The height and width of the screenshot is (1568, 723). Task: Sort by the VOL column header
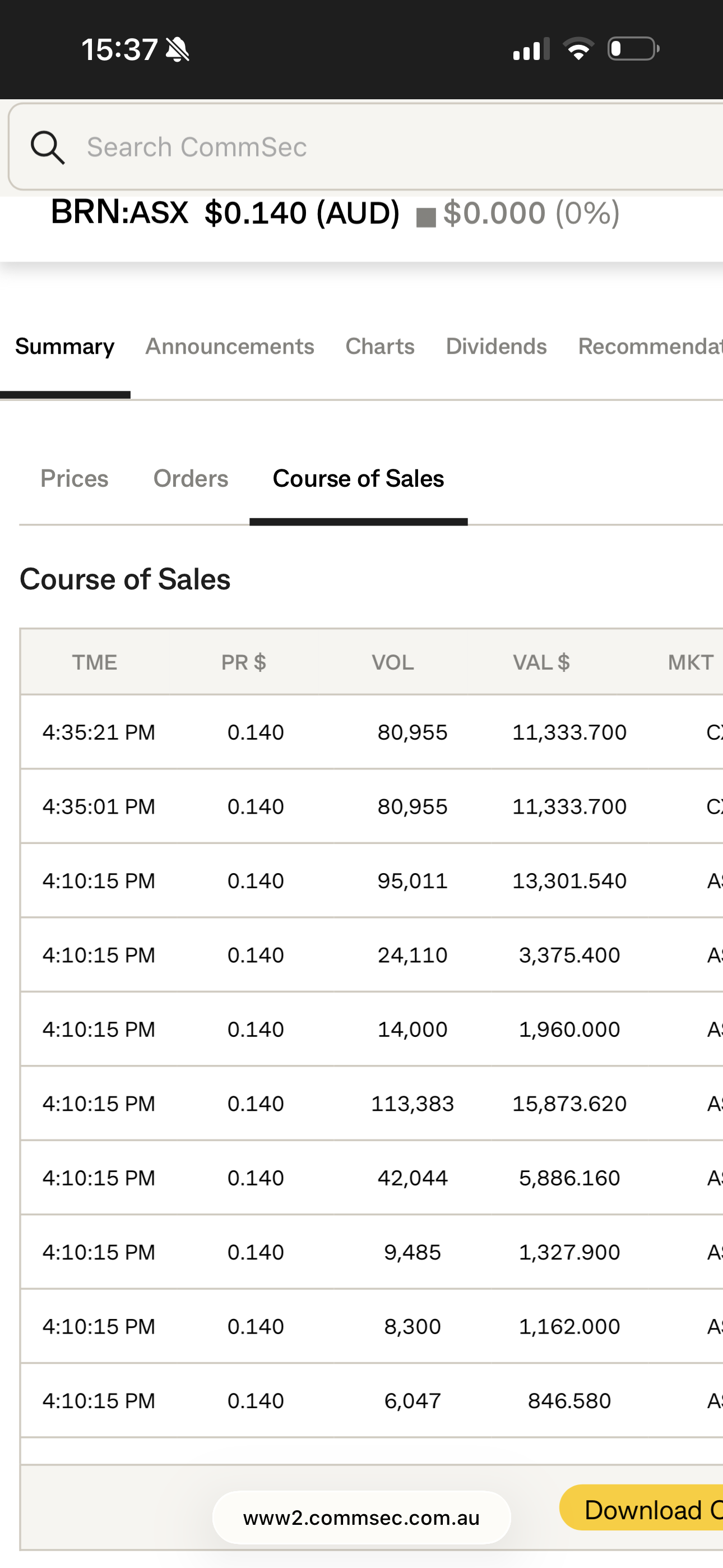[392, 662]
